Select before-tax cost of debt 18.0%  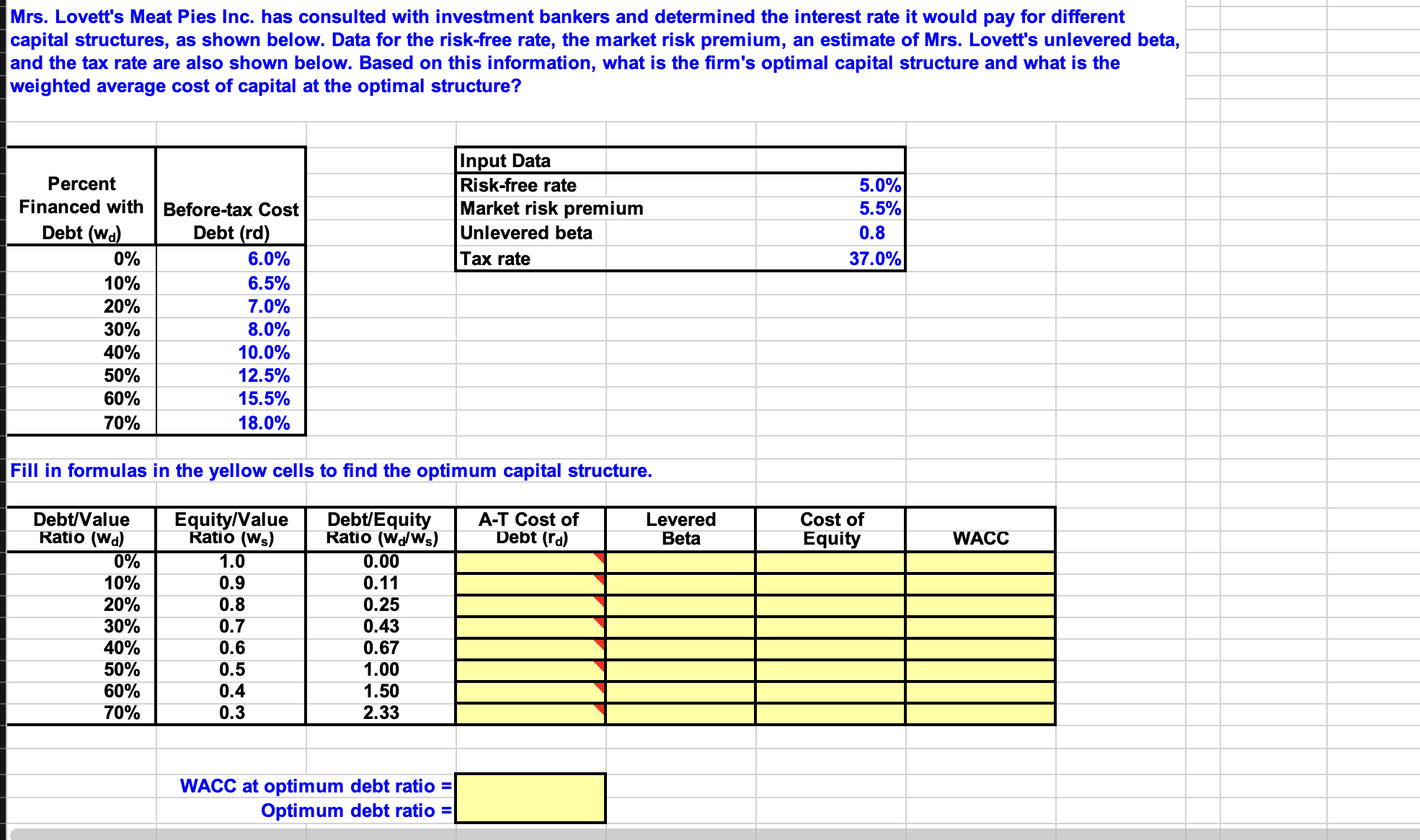(x=264, y=423)
